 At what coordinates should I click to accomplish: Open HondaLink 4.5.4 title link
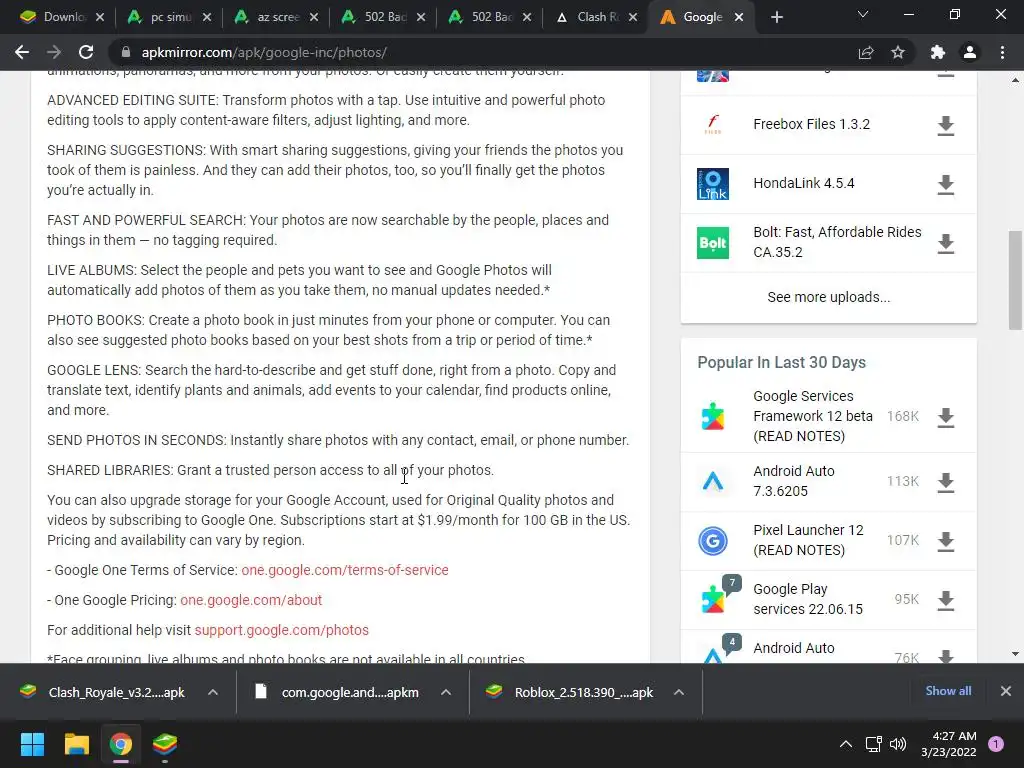[x=803, y=183]
